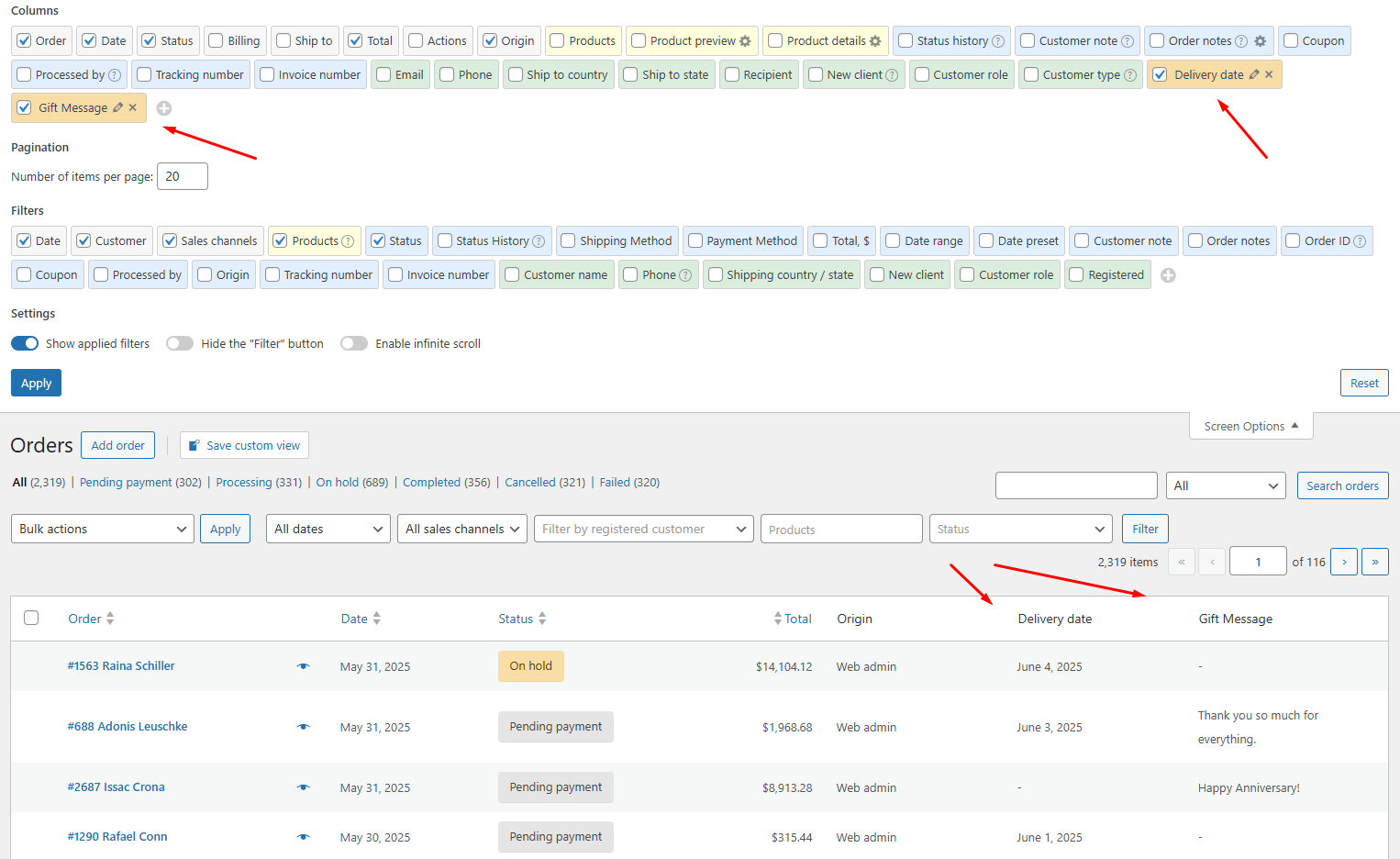1400x859 pixels.
Task: Open the Bulk actions dropdown
Action: (x=102, y=529)
